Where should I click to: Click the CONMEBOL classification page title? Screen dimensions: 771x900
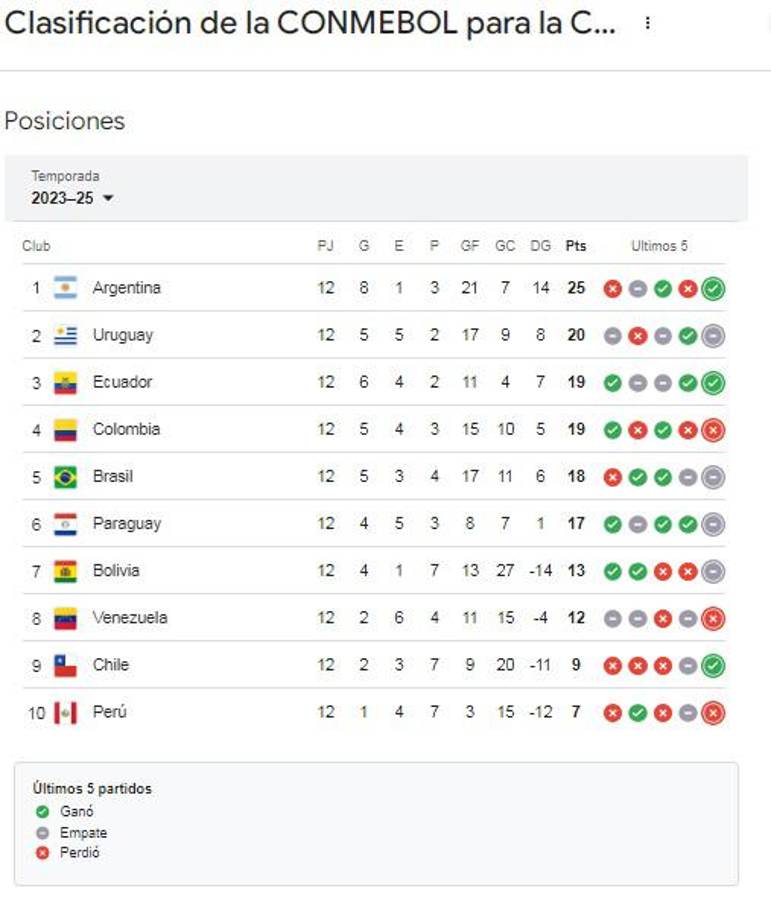coord(310,24)
